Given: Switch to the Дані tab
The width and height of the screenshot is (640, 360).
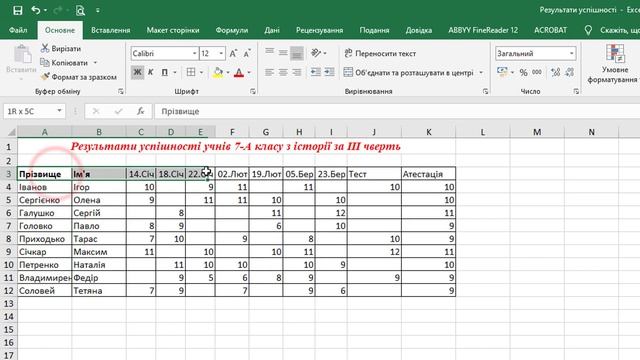Looking at the screenshot, I should [272, 30].
